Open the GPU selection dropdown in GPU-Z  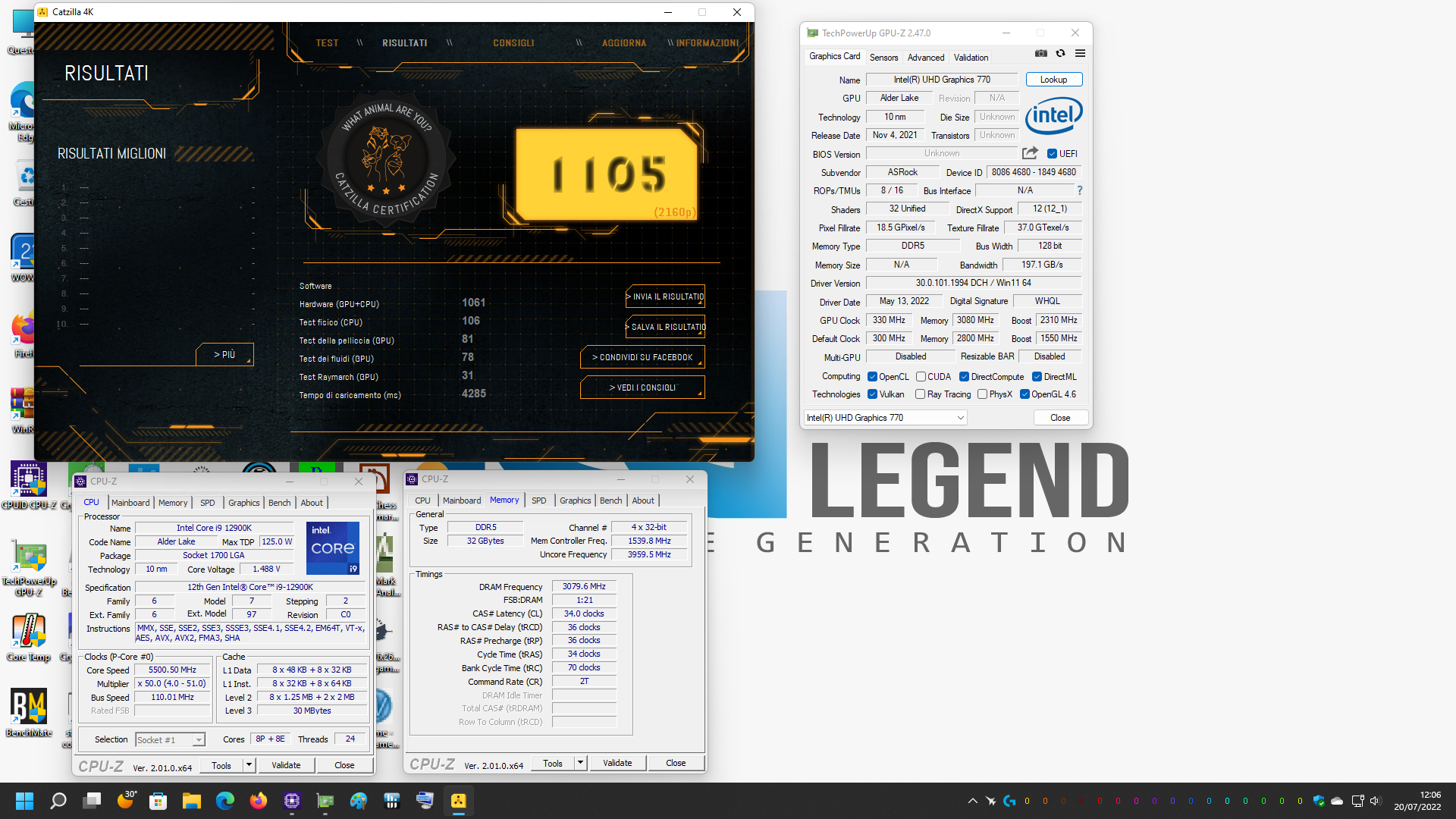point(885,418)
